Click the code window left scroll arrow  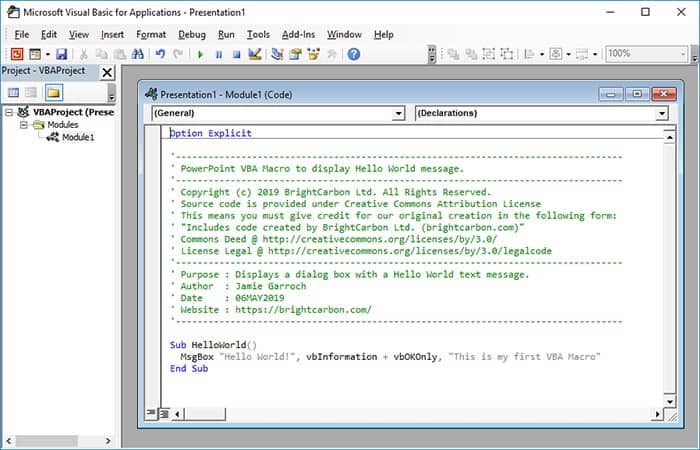[x=178, y=414]
